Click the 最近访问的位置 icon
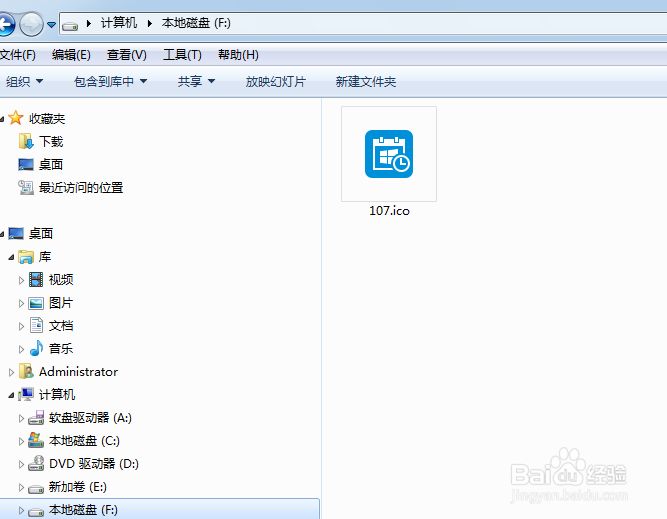 click(x=26, y=187)
